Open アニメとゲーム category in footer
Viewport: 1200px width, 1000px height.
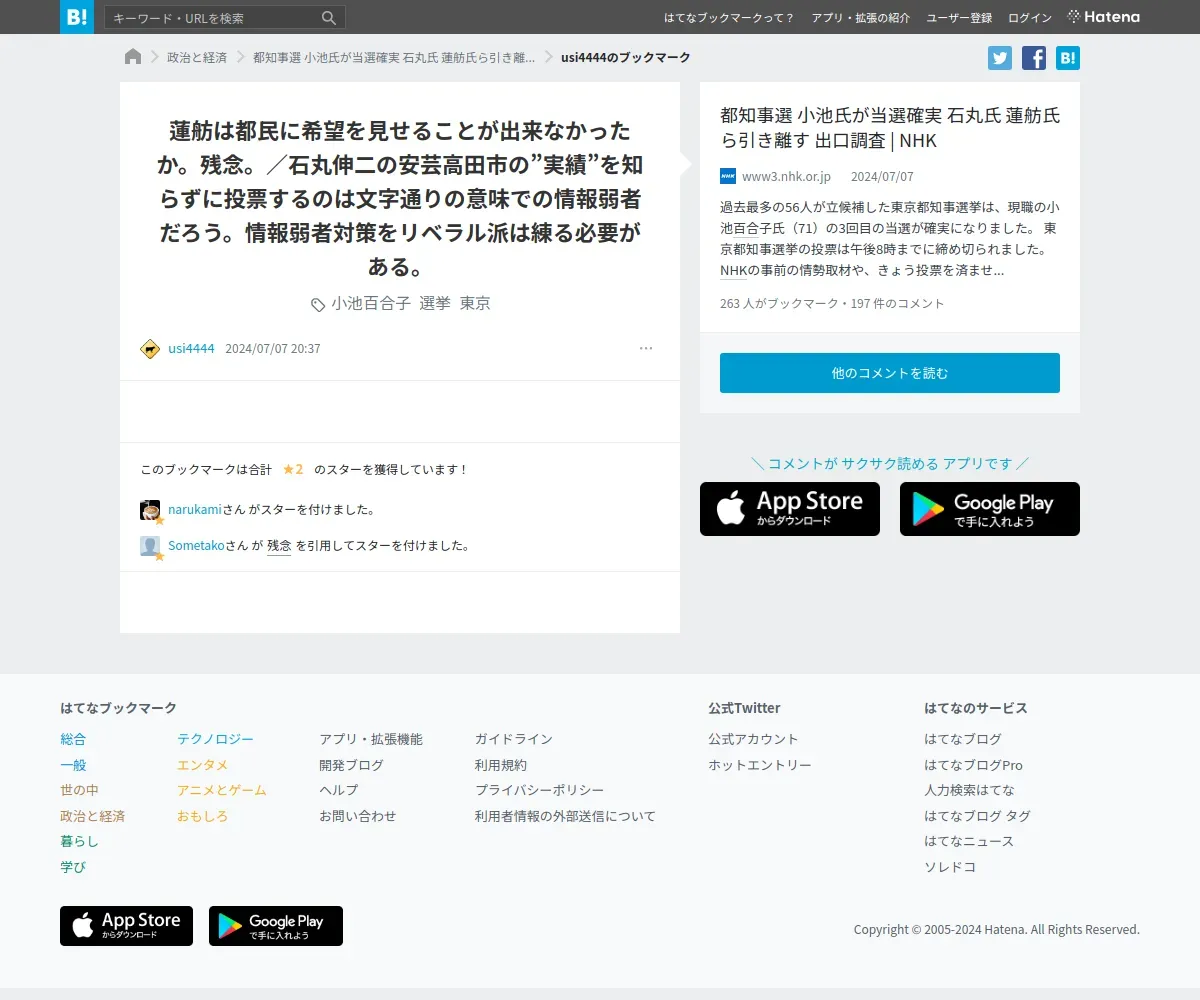[x=222, y=790]
